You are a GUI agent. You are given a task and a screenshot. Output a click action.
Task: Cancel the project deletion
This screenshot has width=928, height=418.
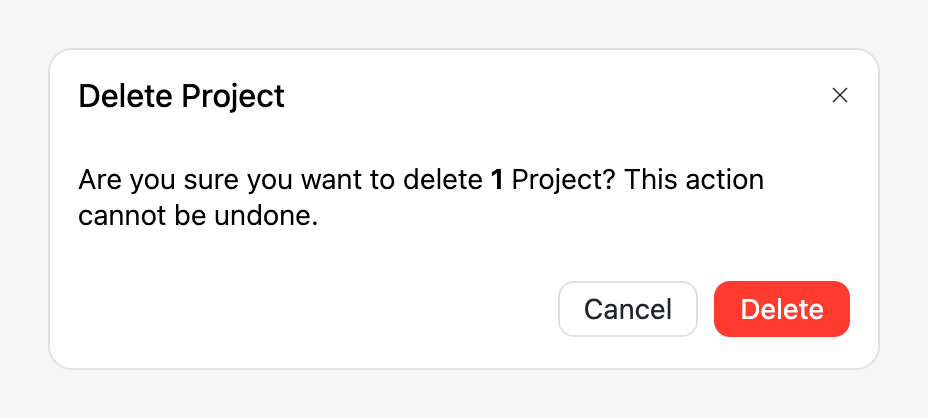[x=627, y=309]
